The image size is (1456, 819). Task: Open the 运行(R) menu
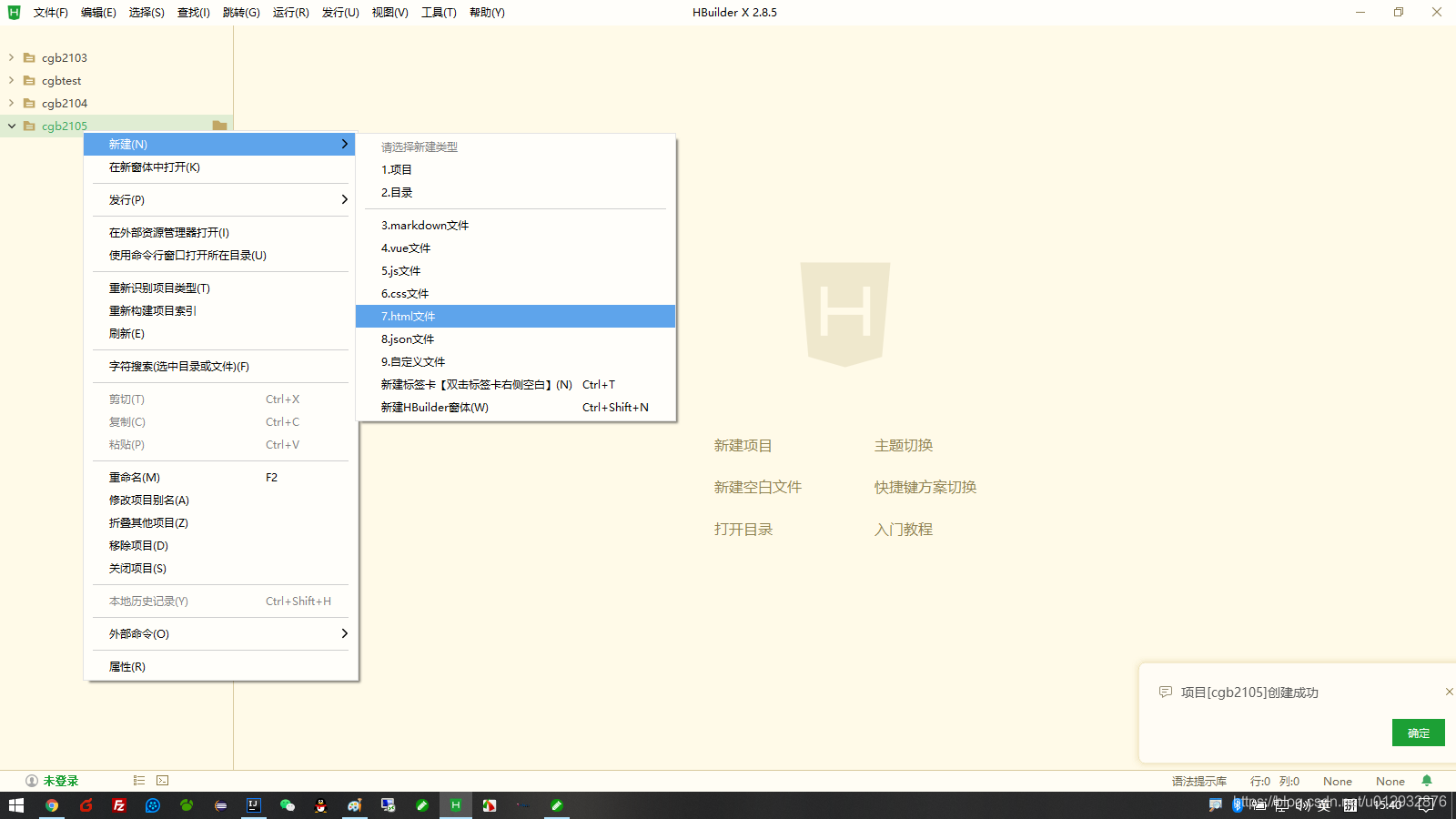click(x=289, y=12)
